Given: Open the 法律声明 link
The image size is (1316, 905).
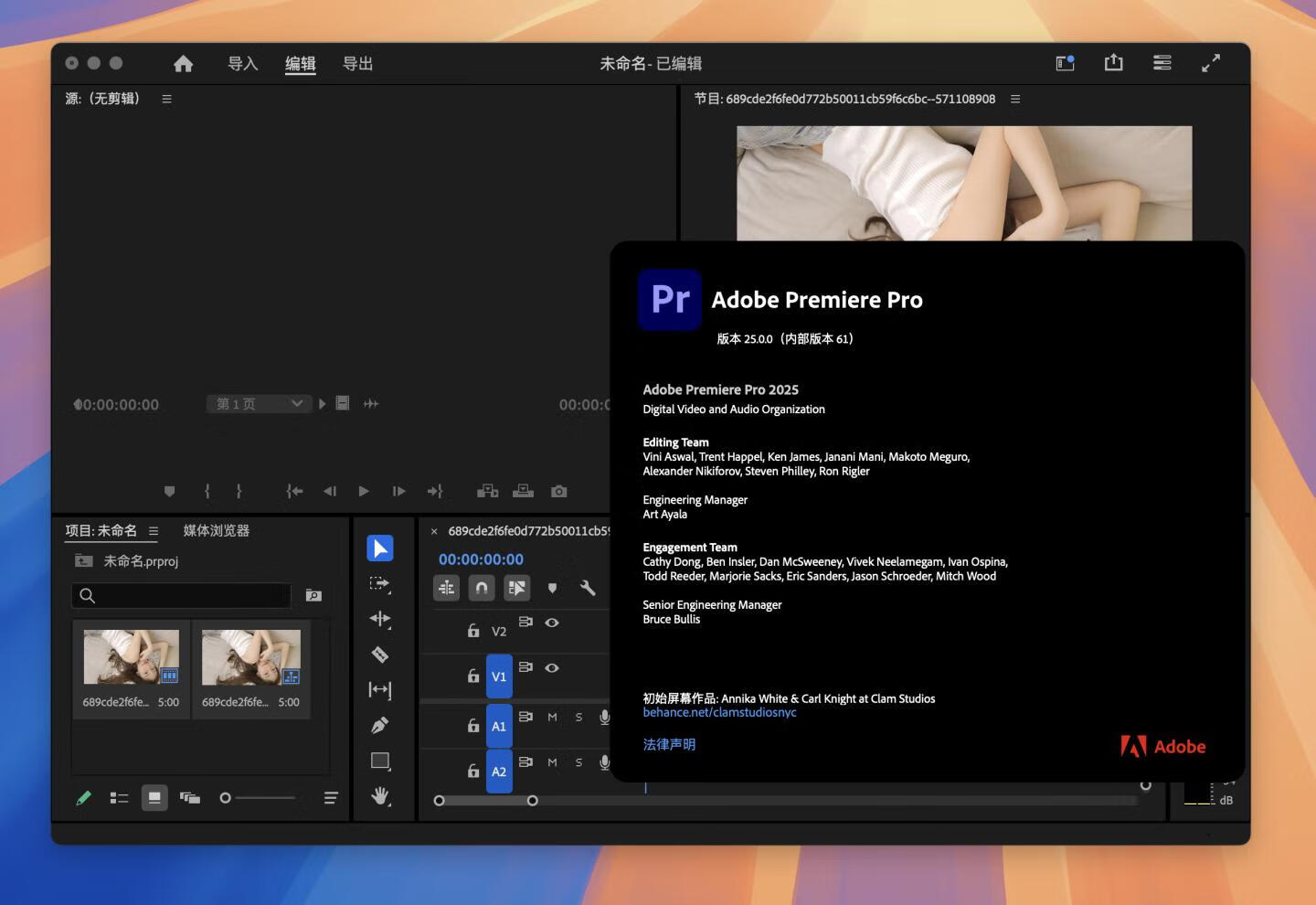Looking at the screenshot, I should (669, 744).
